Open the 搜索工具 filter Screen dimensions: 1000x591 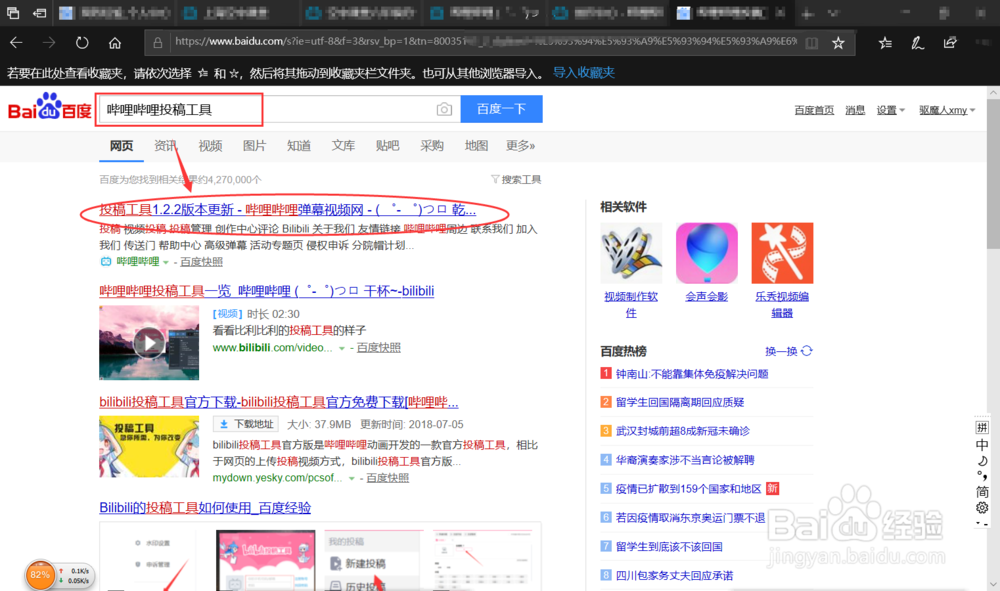click(x=516, y=180)
